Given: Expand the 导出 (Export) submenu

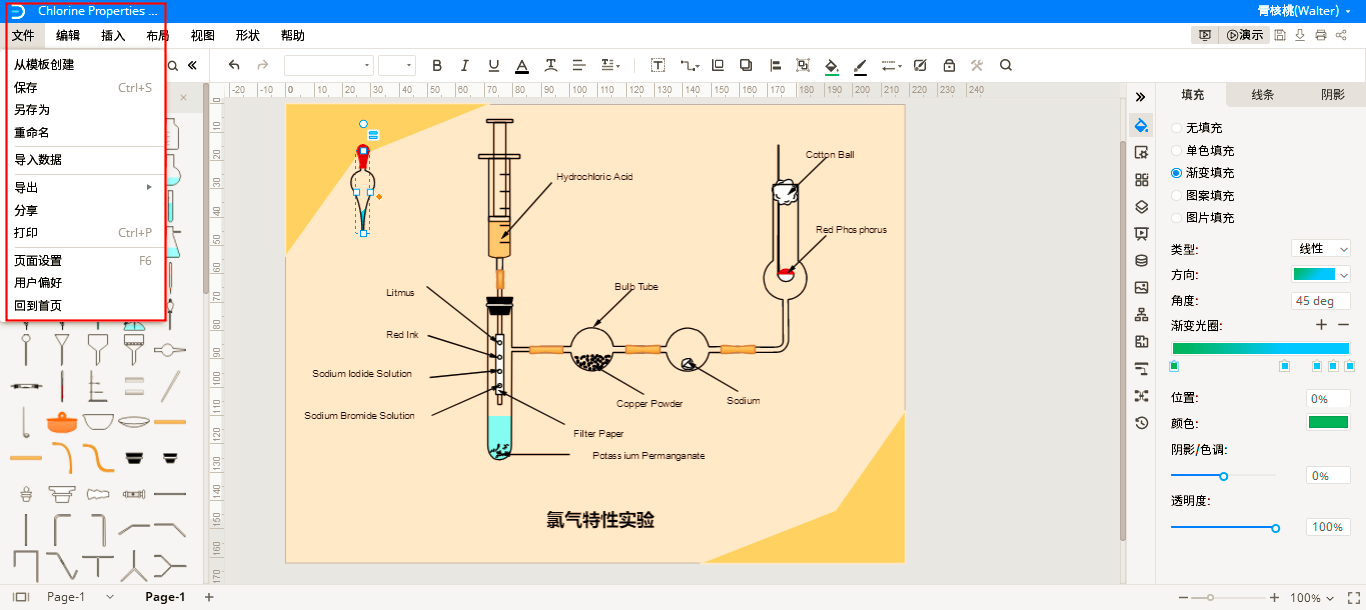Looking at the screenshot, I should click(83, 187).
